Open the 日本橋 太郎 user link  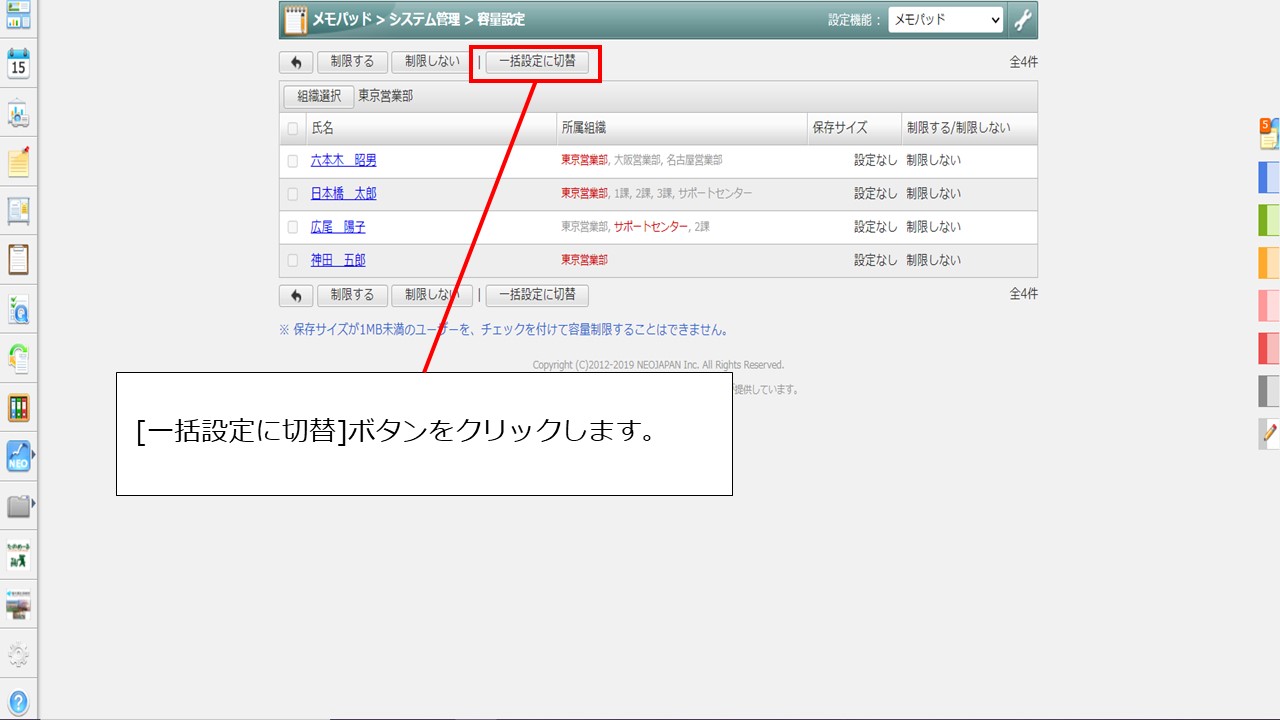pos(343,193)
